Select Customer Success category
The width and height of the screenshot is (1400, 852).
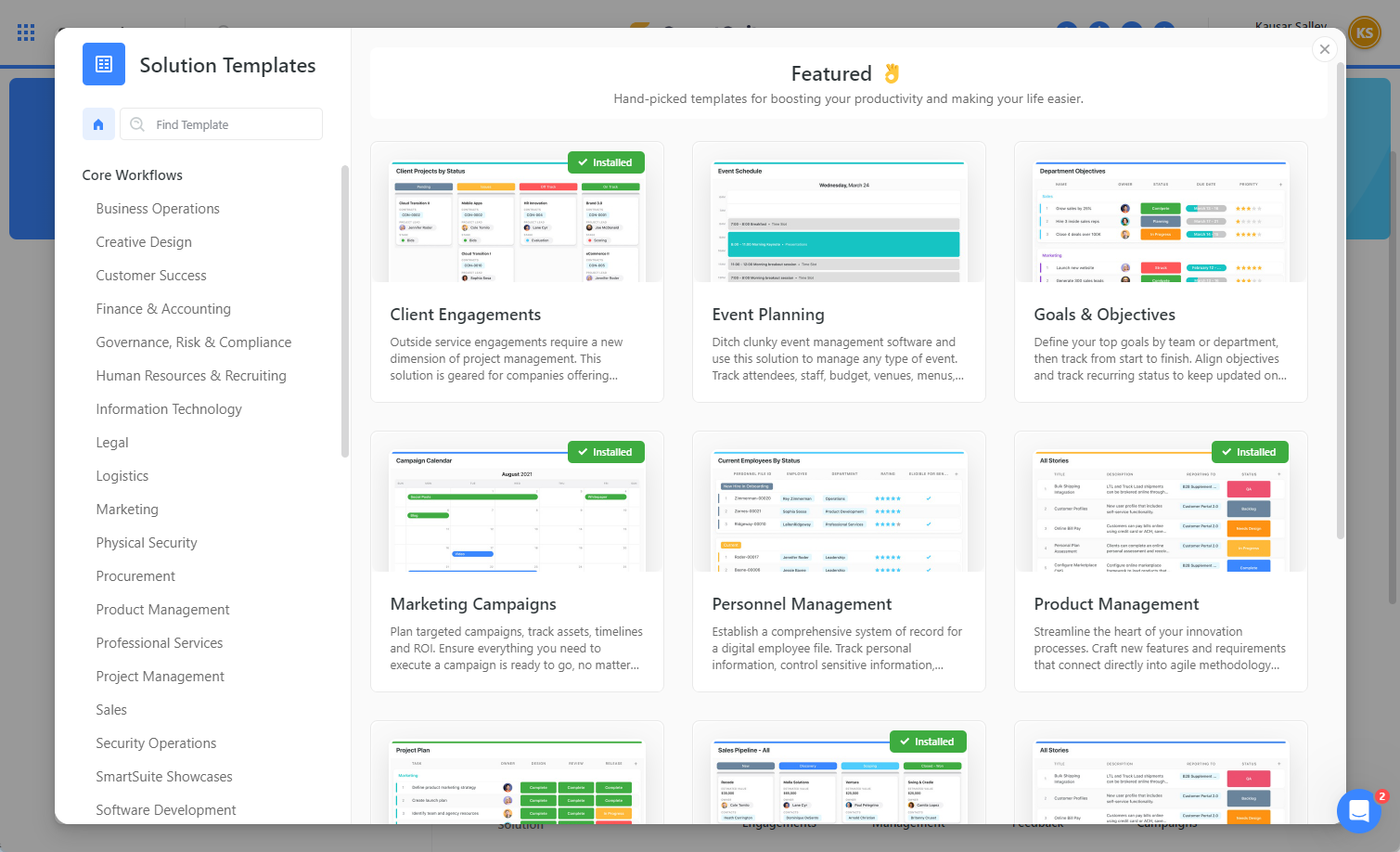(x=151, y=276)
